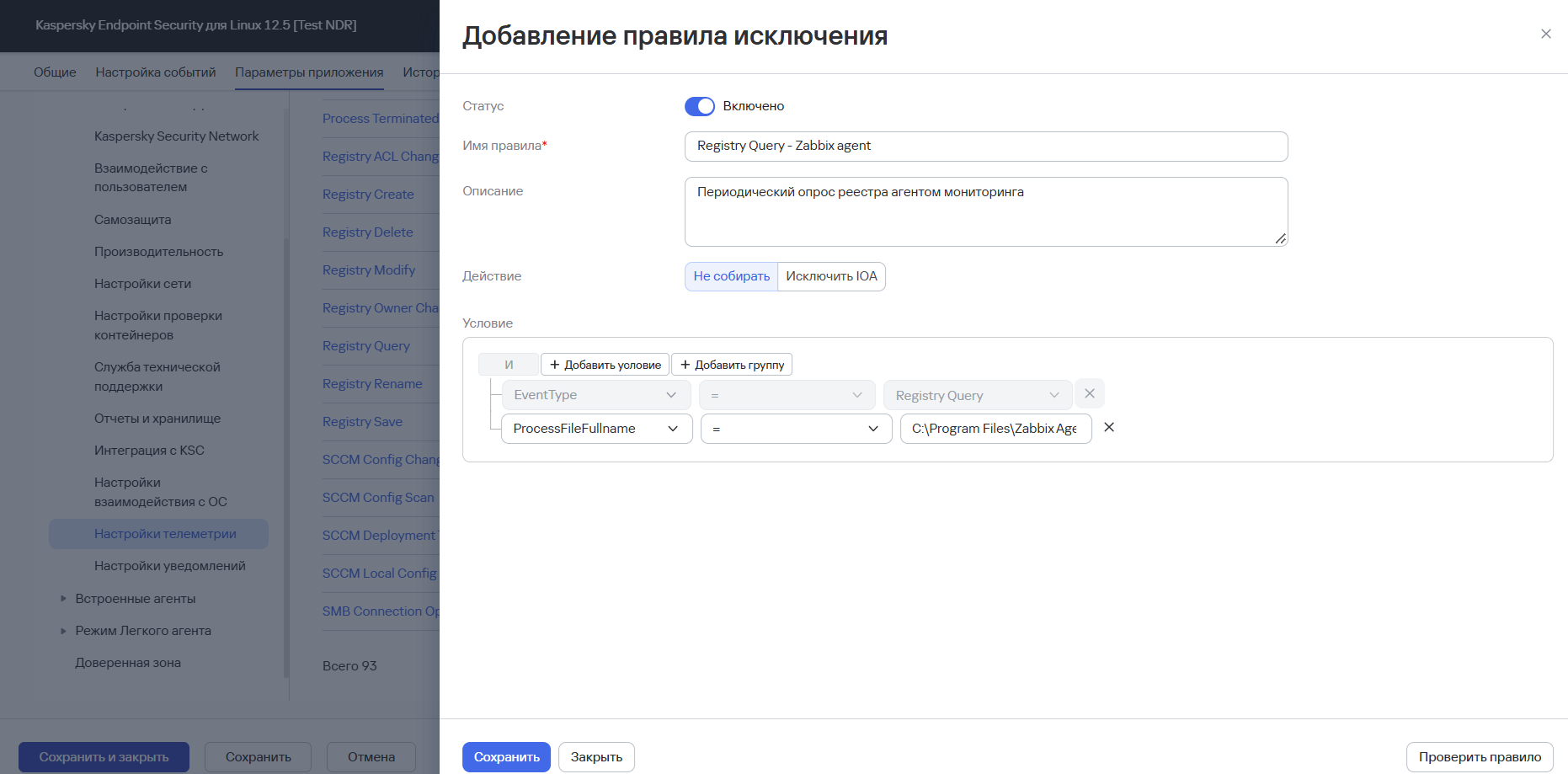This screenshot has height=774, width=1568.
Task: Close the exclusion rule dialog with X
Action: click(x=1545, y=34)
